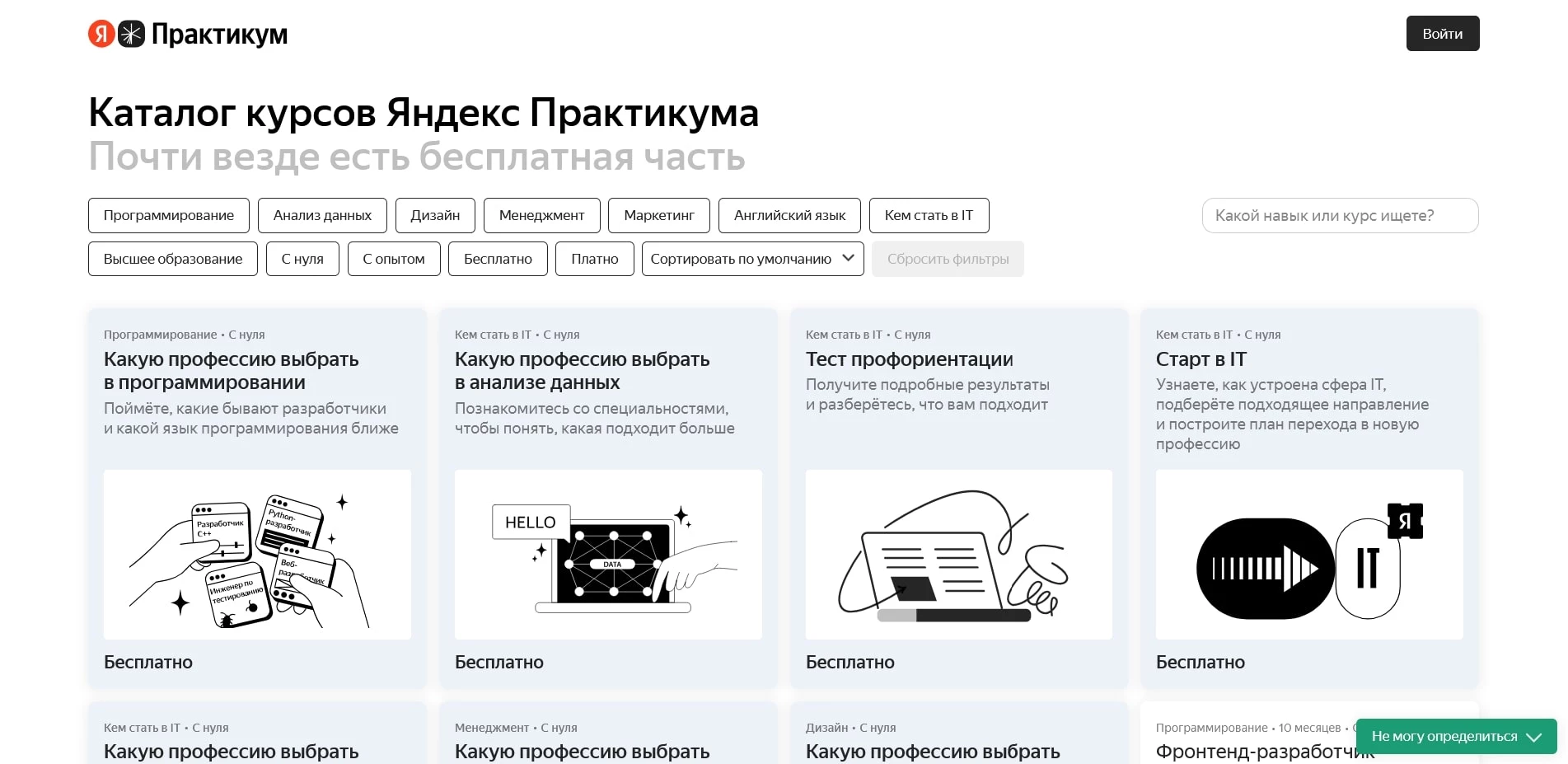The height and width of the screenshot is (764, 1568).
Task: Select the С нуля filter chip
Action: [x=302, y=259]
